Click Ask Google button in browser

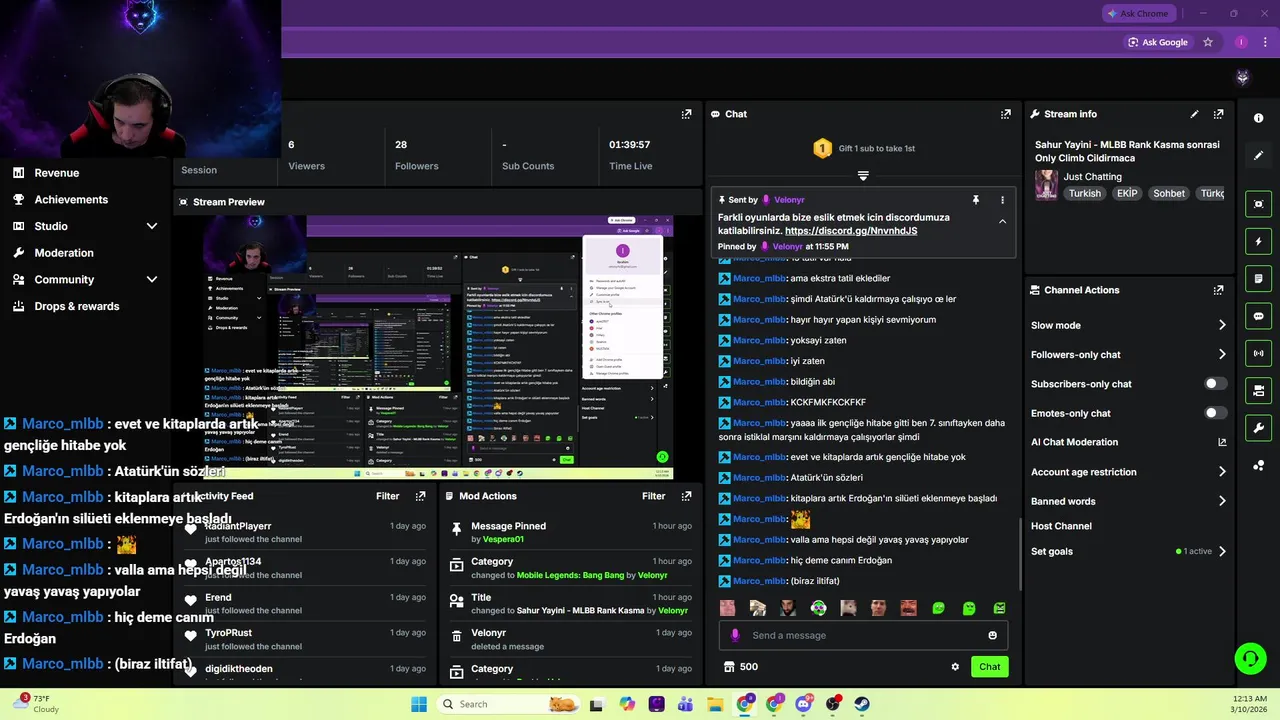[1158, 42]
